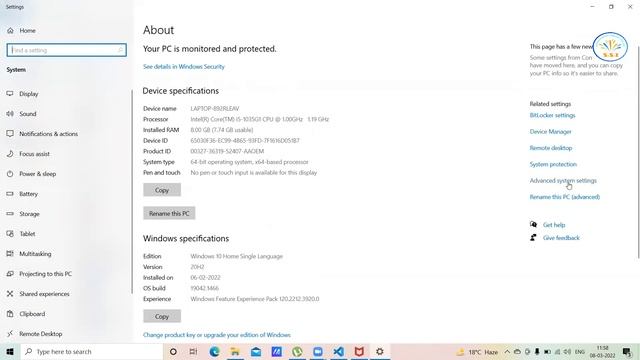Open weather widget showing 18°C Haze
640x360 pixels.
tap(477, 352)
